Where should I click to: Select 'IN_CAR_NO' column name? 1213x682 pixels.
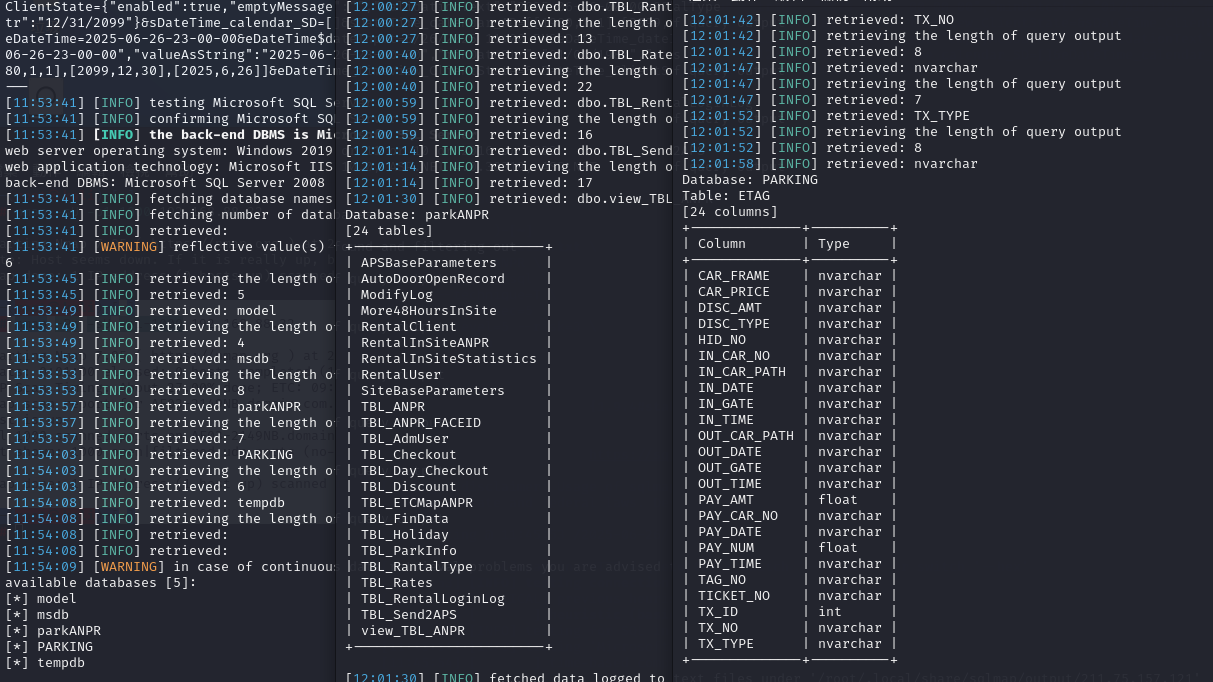pos(734,356)
